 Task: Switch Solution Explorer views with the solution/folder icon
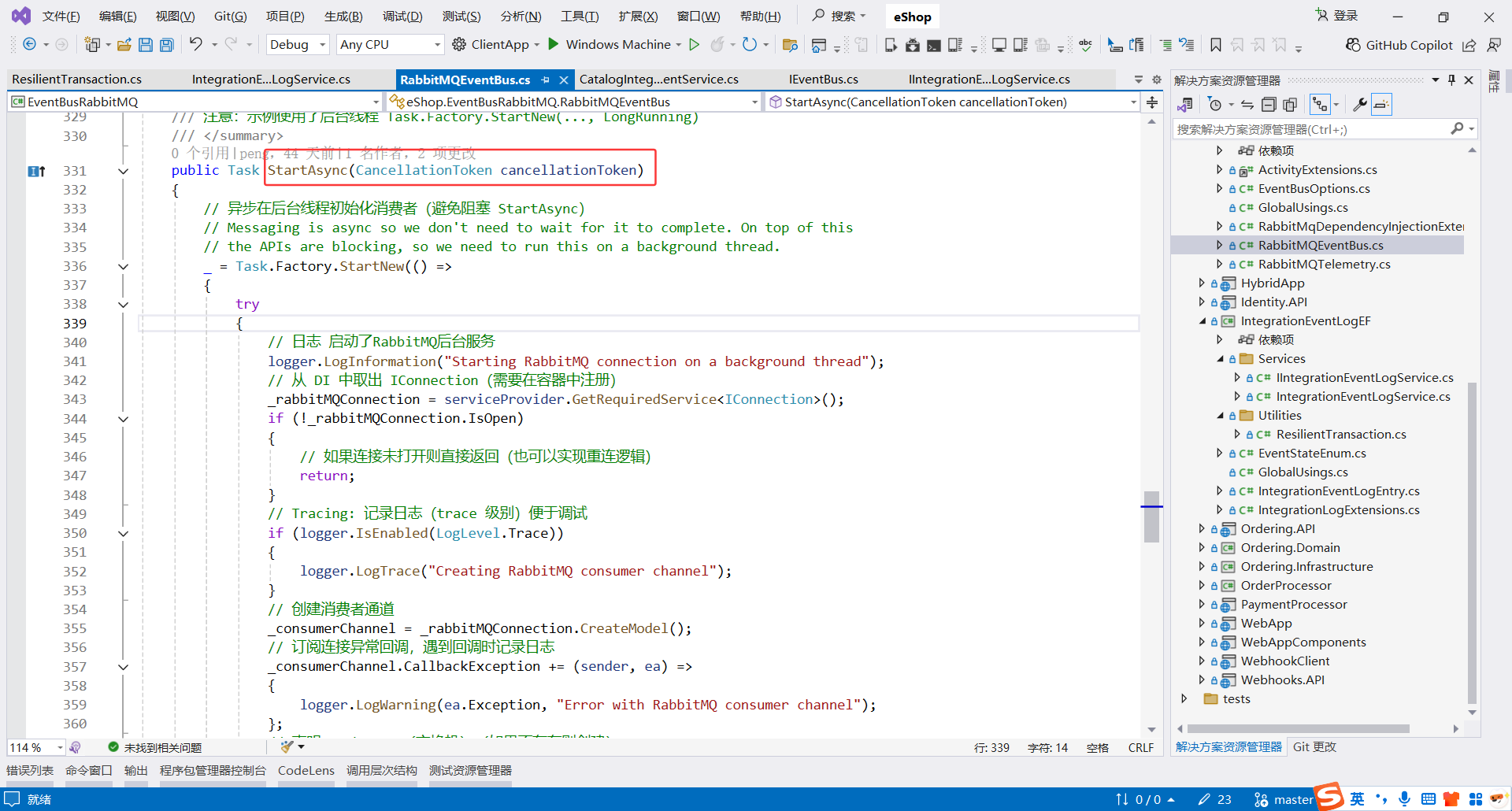point(1184,104)
